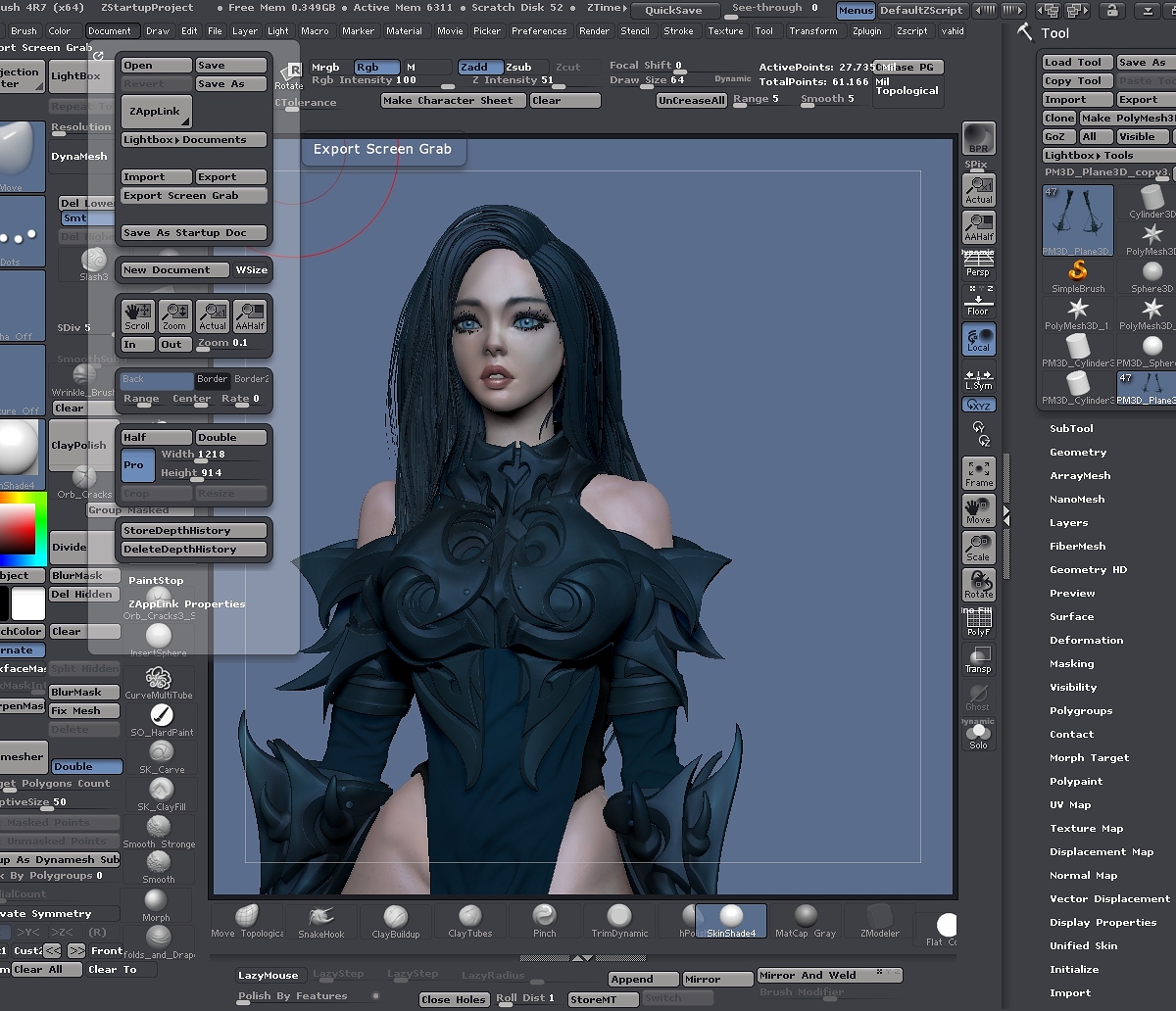1176x1011 pixels.
Task: Select SK_ClayFill brush
Action: pos(161,794)
